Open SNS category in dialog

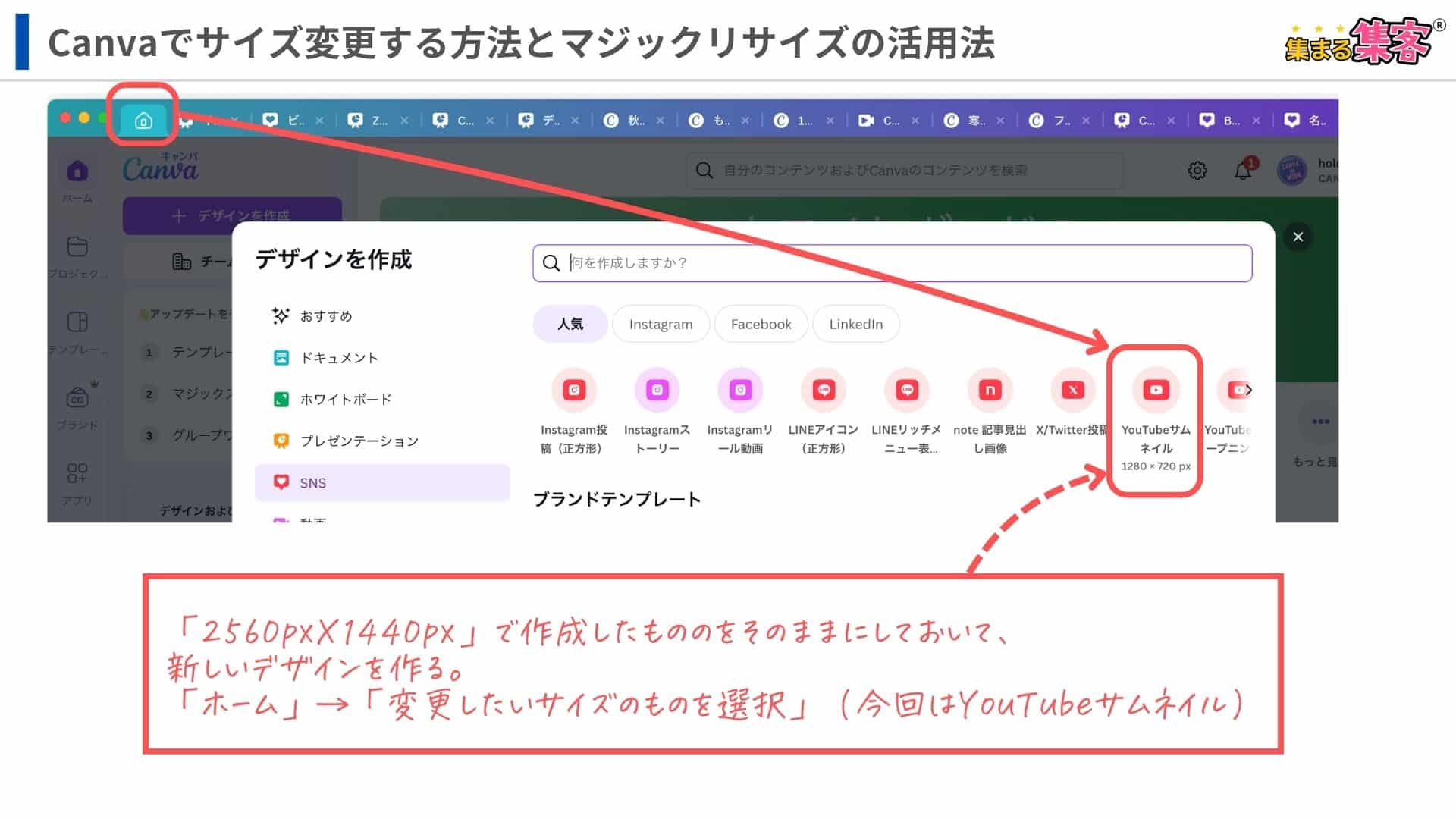[x=382, y=483]
